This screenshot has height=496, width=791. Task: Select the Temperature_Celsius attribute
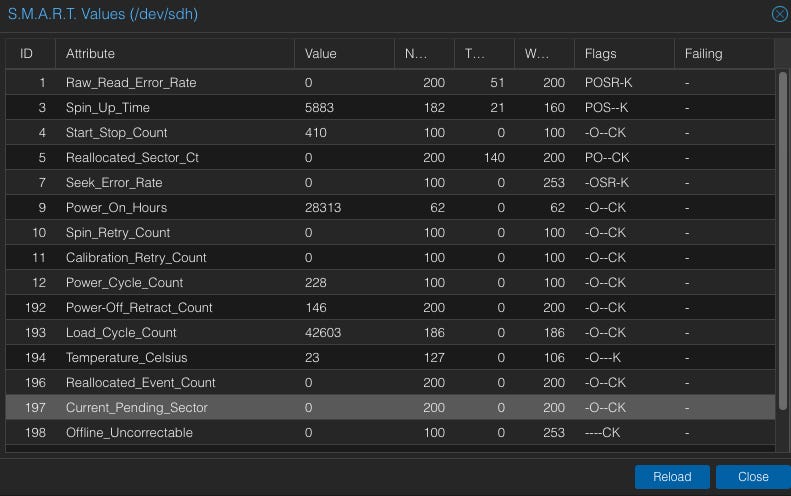click(x=126, y=358)
